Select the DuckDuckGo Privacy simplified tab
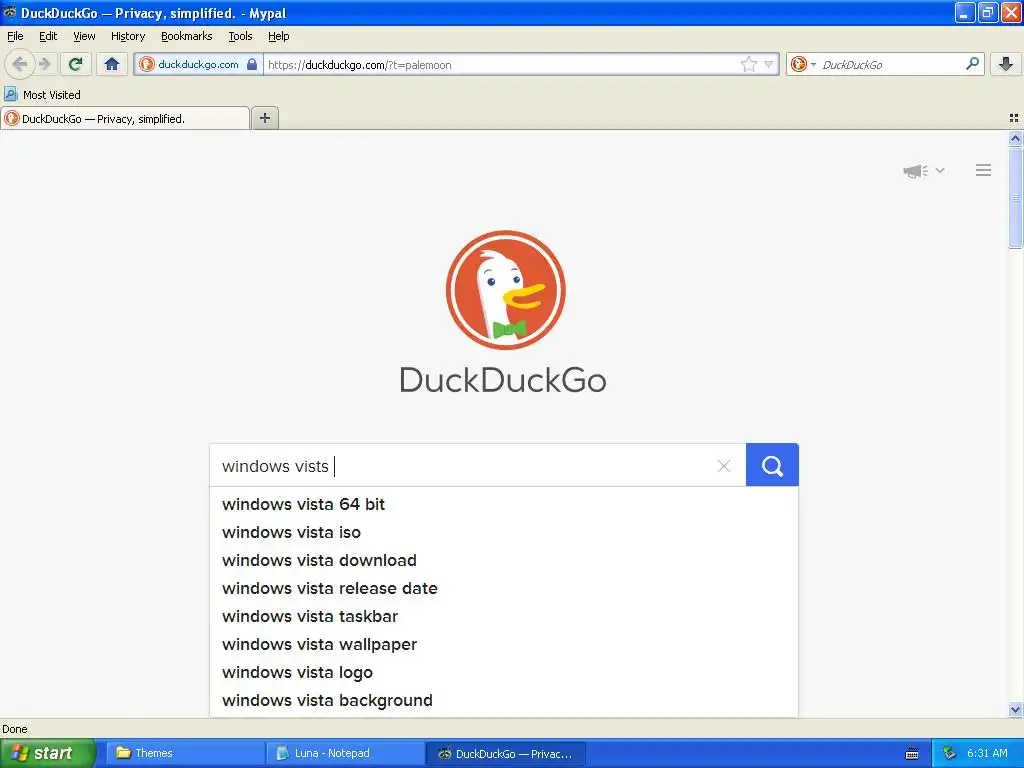1024x768 pixels. [125, 118]
